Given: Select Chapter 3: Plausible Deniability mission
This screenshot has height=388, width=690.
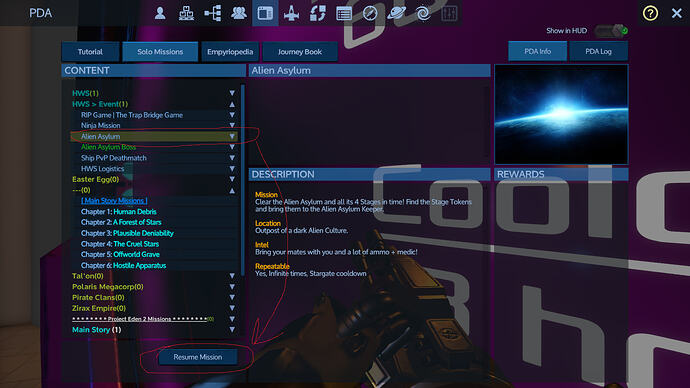Looking at the screenshot, I should [x=127, y=233].
